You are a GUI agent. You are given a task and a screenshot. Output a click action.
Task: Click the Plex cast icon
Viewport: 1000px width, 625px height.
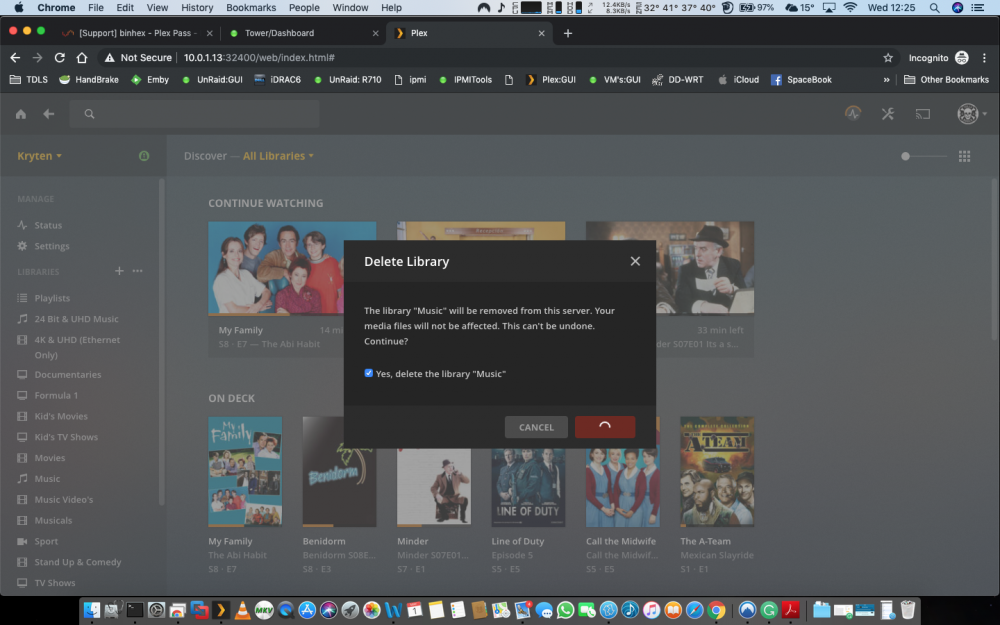(923, 114)
